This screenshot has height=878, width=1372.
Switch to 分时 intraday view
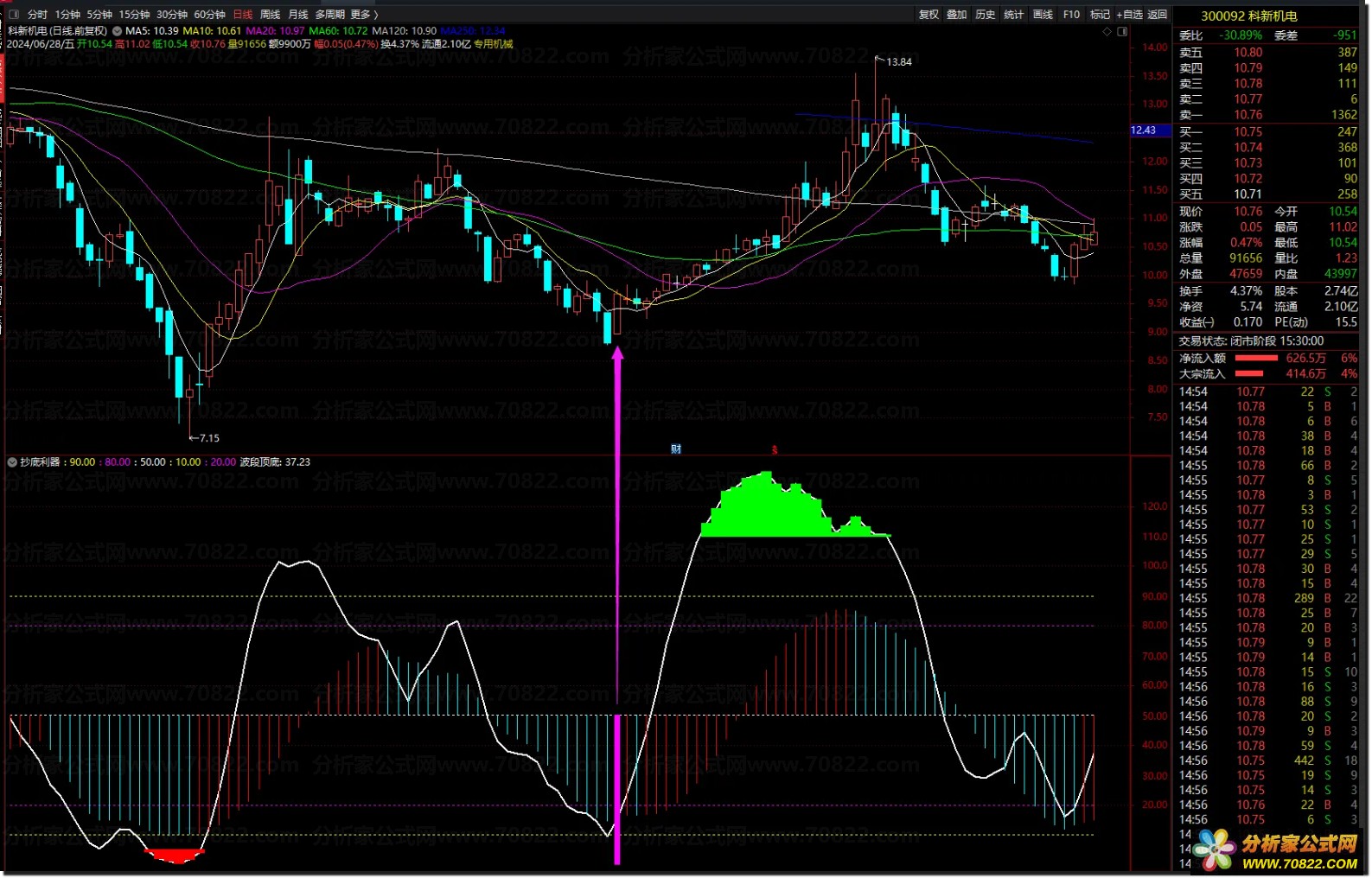(37, 15)
